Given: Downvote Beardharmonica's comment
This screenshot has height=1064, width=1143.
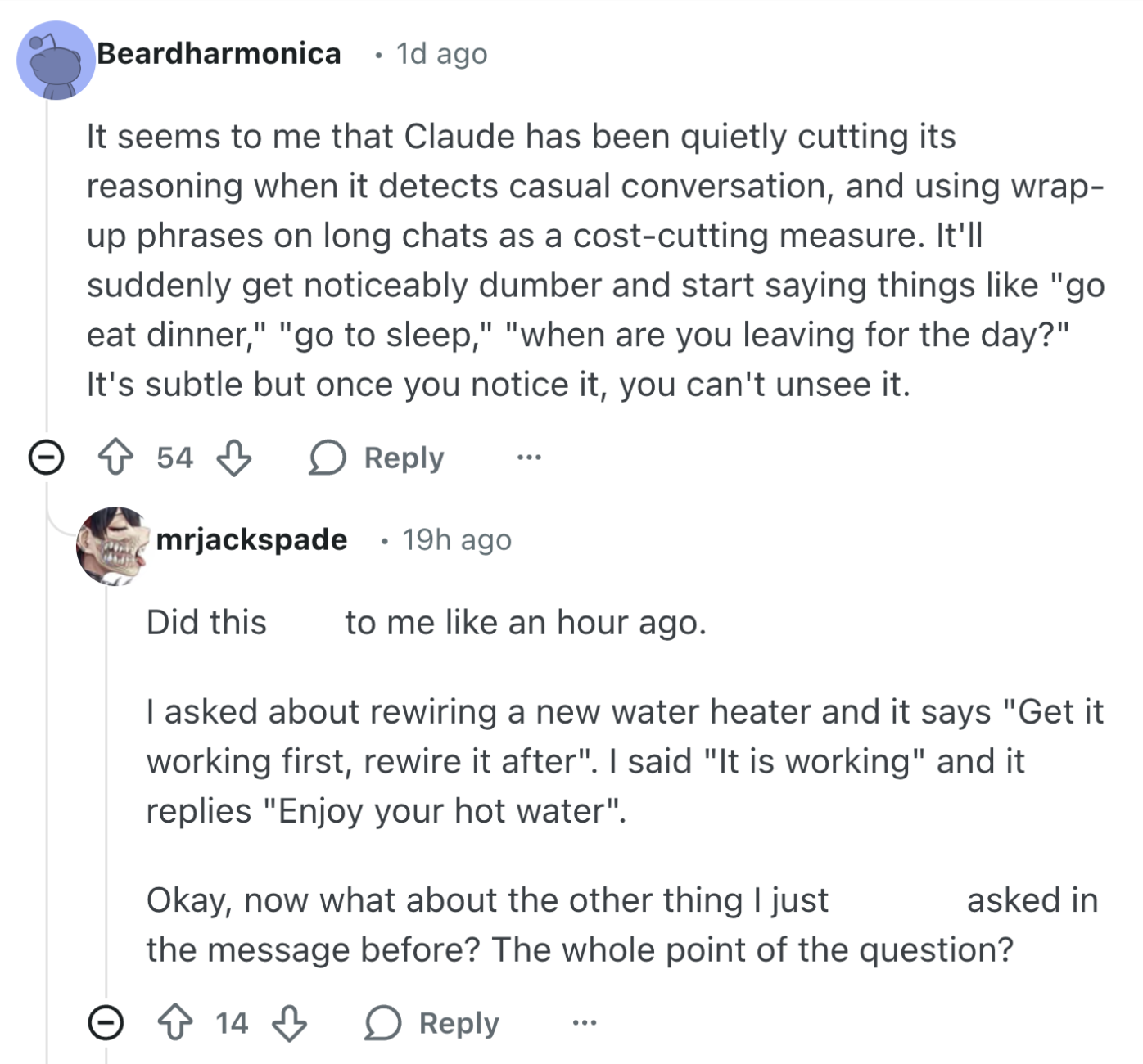Looking at the screenshot, I should pos(234,458).
